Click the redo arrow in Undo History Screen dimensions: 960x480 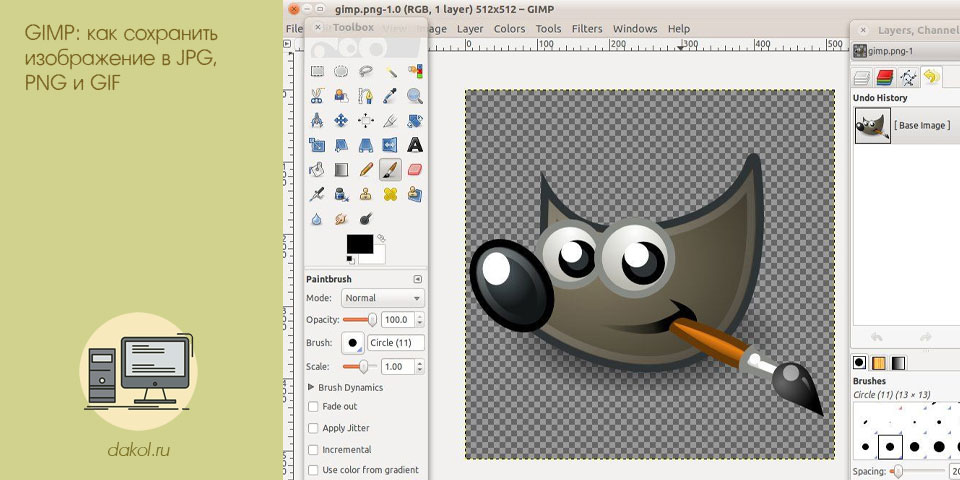click(926, 337)
